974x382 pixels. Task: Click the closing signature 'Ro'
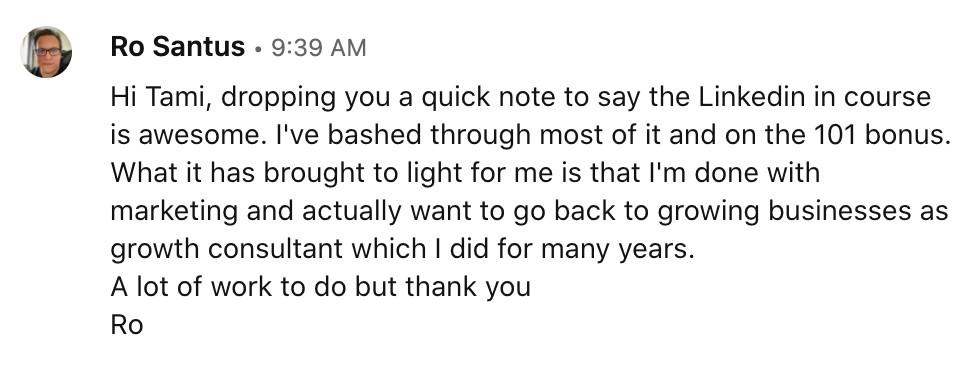coord(127,325)
